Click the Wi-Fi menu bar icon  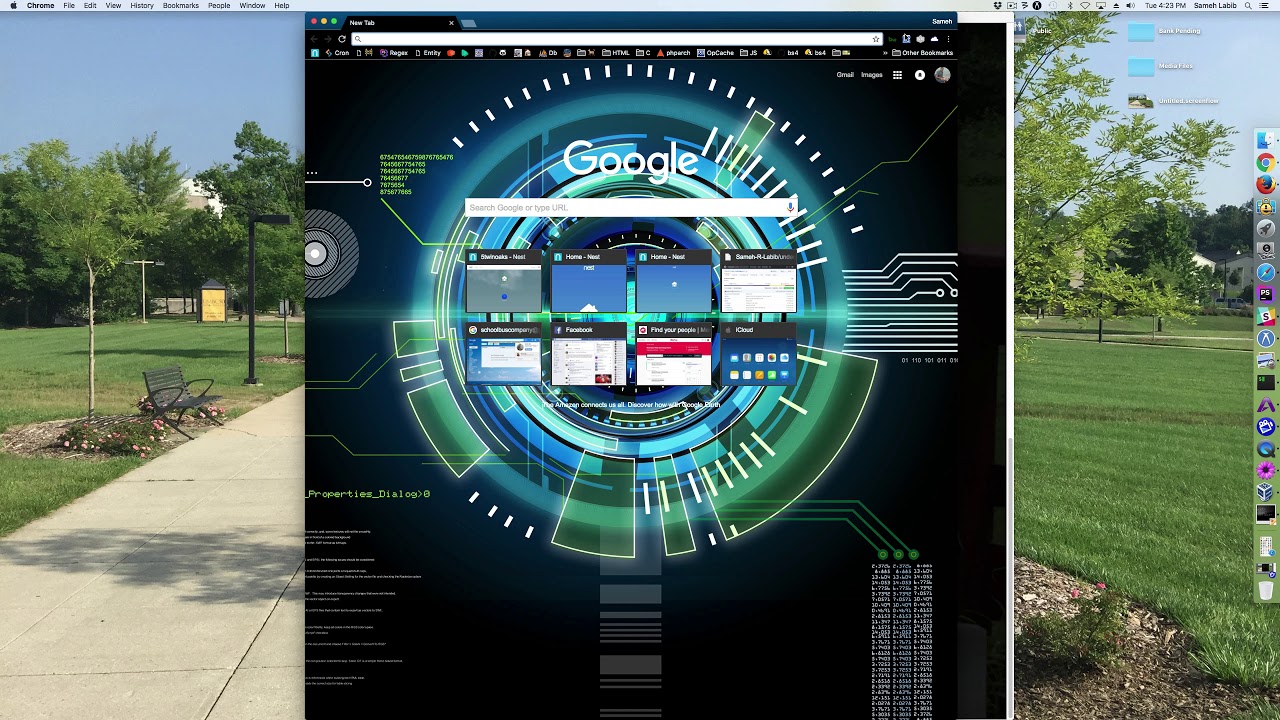[1085, 6]
